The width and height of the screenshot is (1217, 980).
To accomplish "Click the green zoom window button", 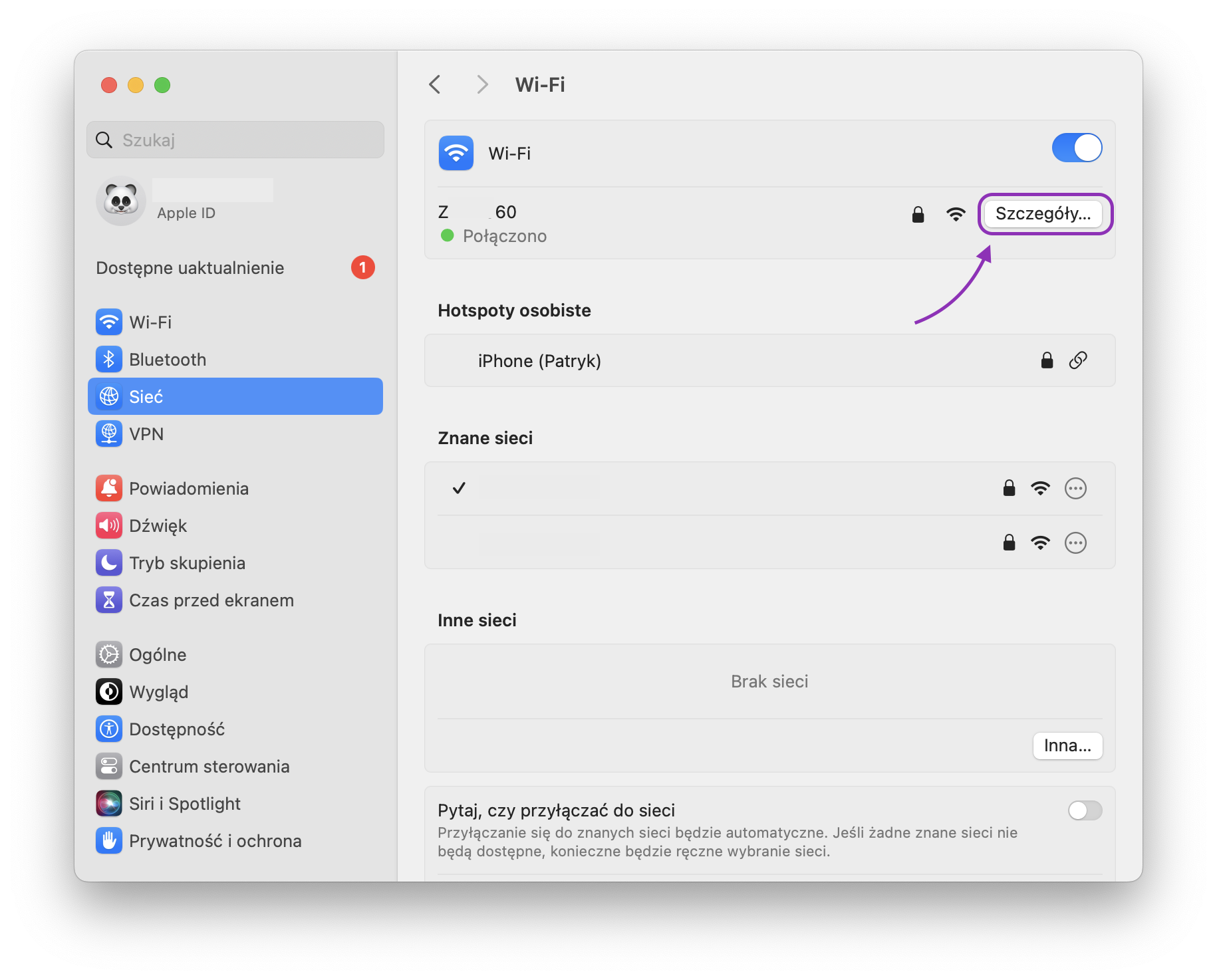I will (x=162, y=85).
